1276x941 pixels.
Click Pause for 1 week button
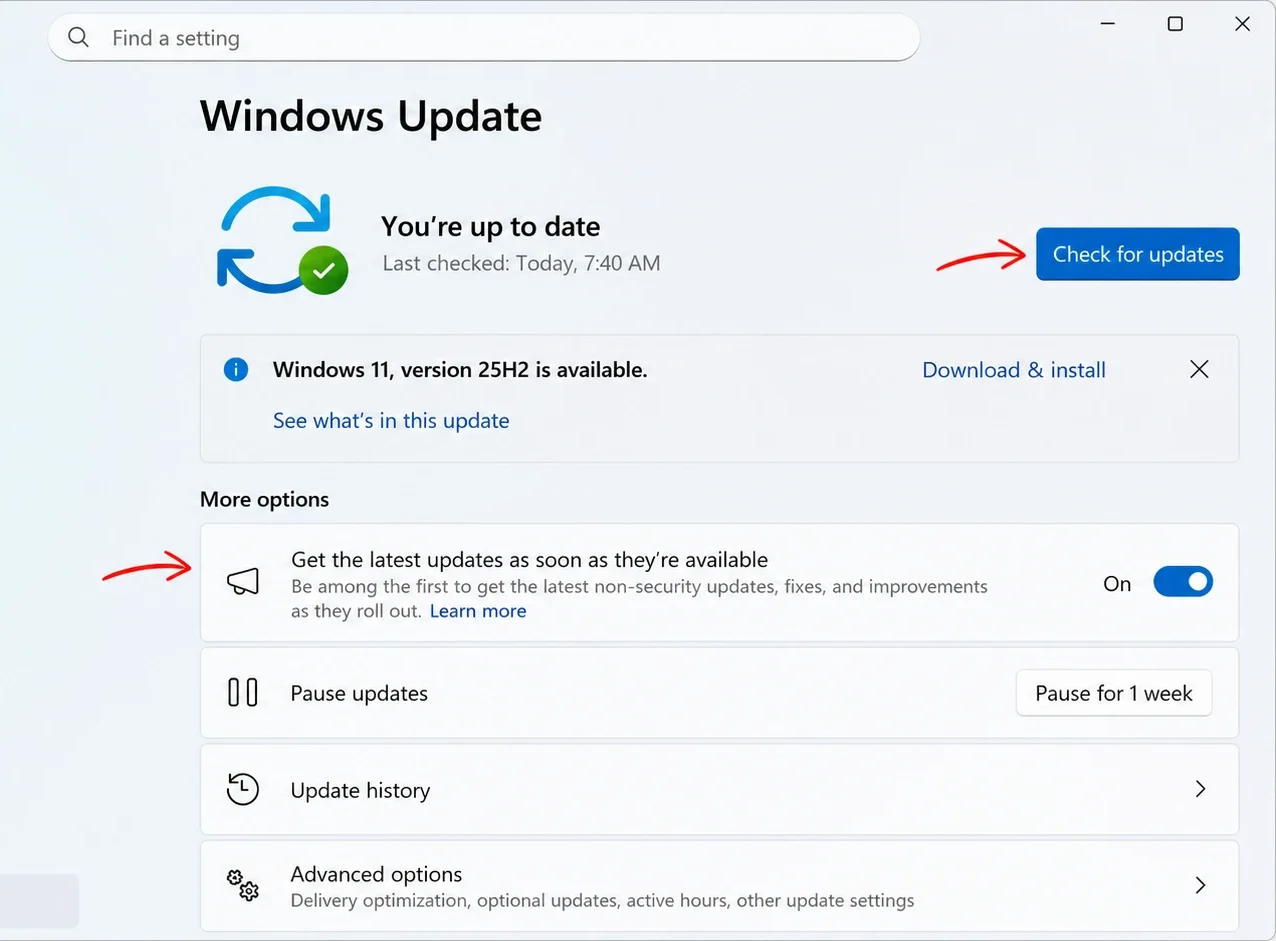coord(1114,693)
